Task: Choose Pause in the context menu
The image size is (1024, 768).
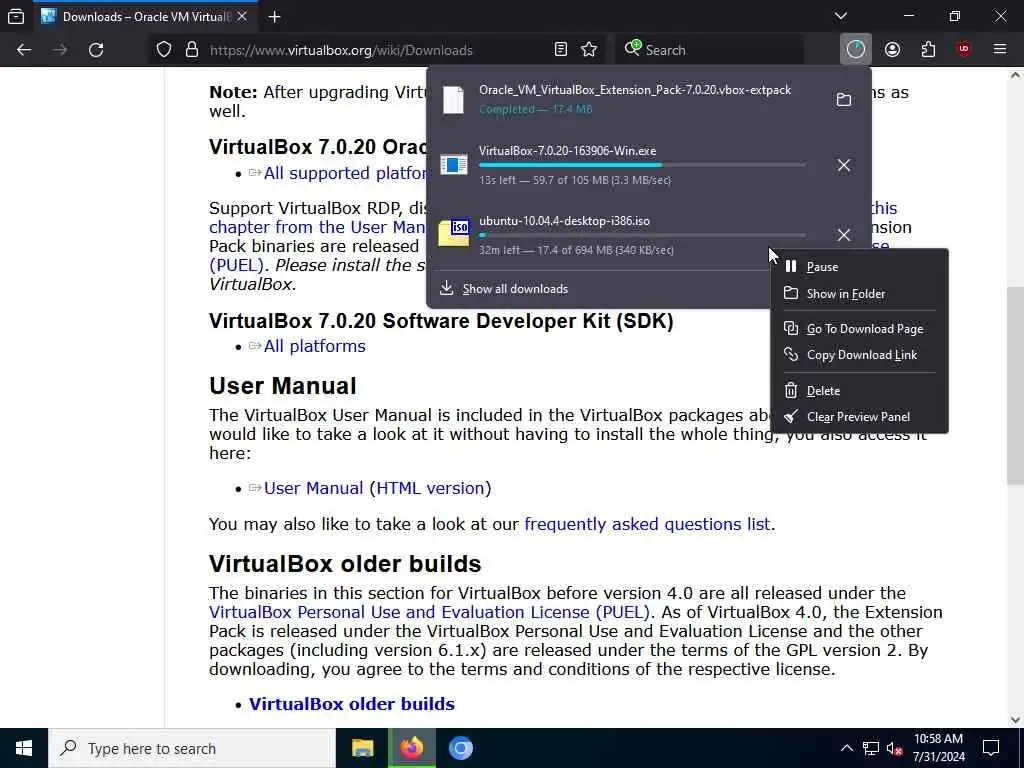Action: click(x=859, y=266)
